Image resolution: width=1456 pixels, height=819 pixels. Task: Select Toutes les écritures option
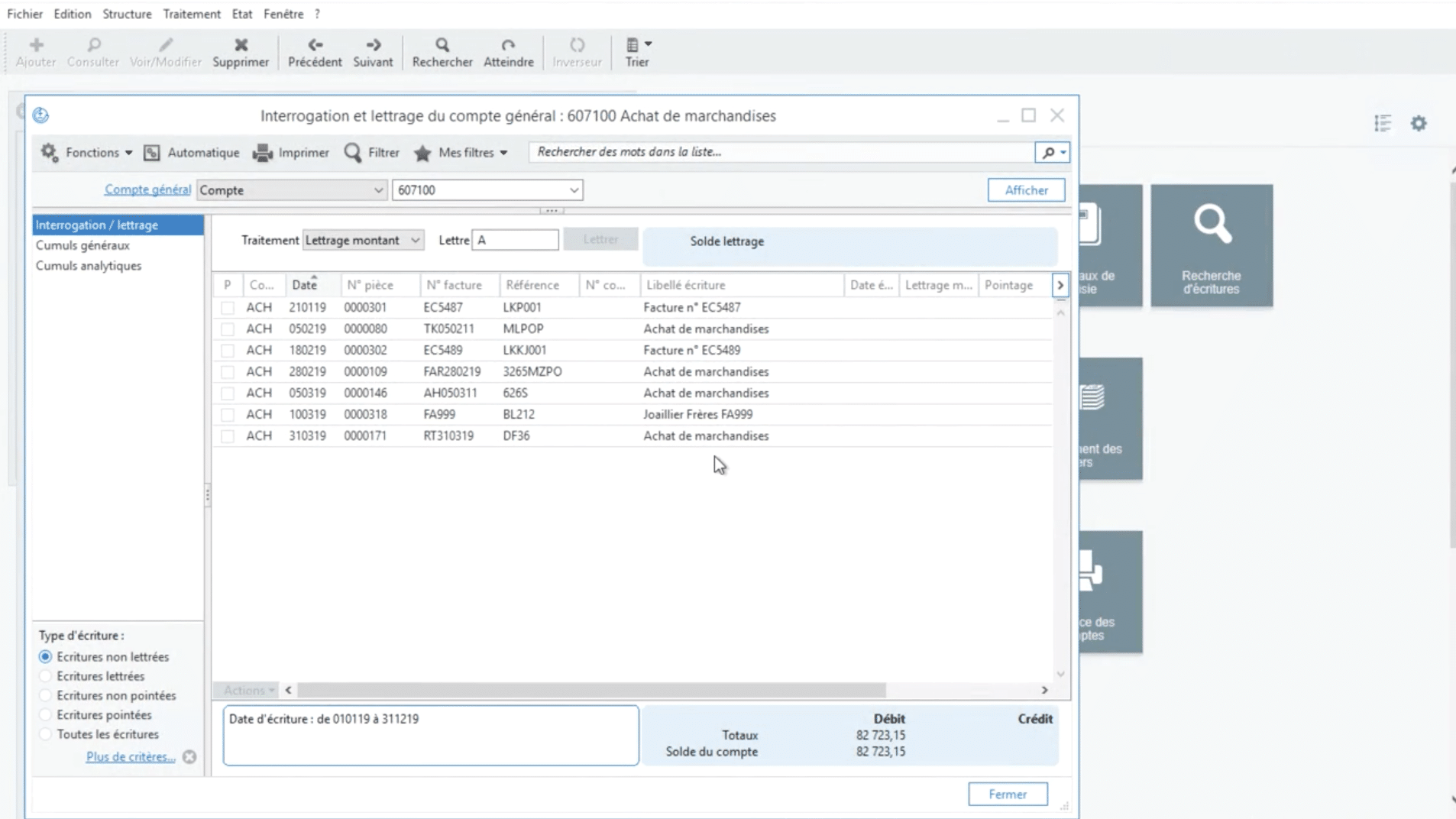(46, 734)
